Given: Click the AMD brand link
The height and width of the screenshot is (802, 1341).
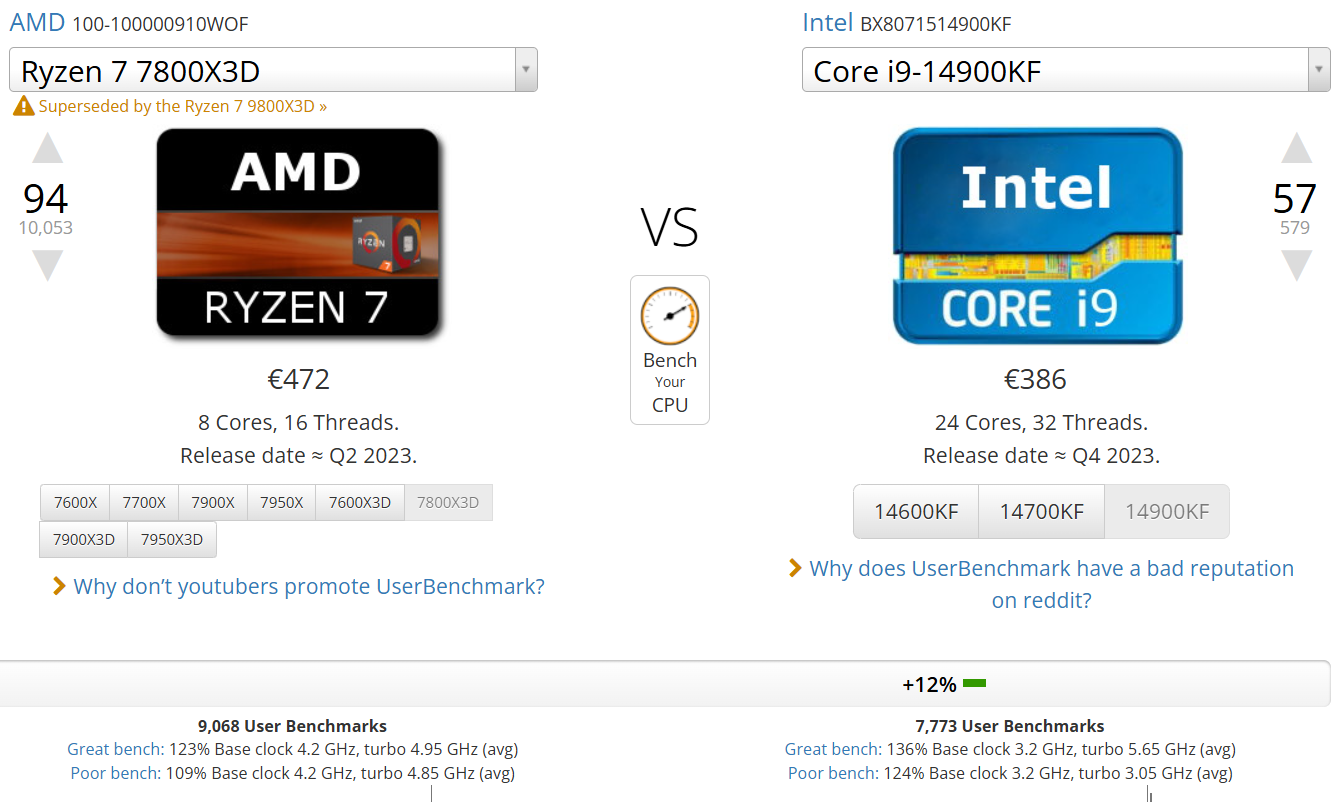Looking at the screenshot, I should pos(37,23).
